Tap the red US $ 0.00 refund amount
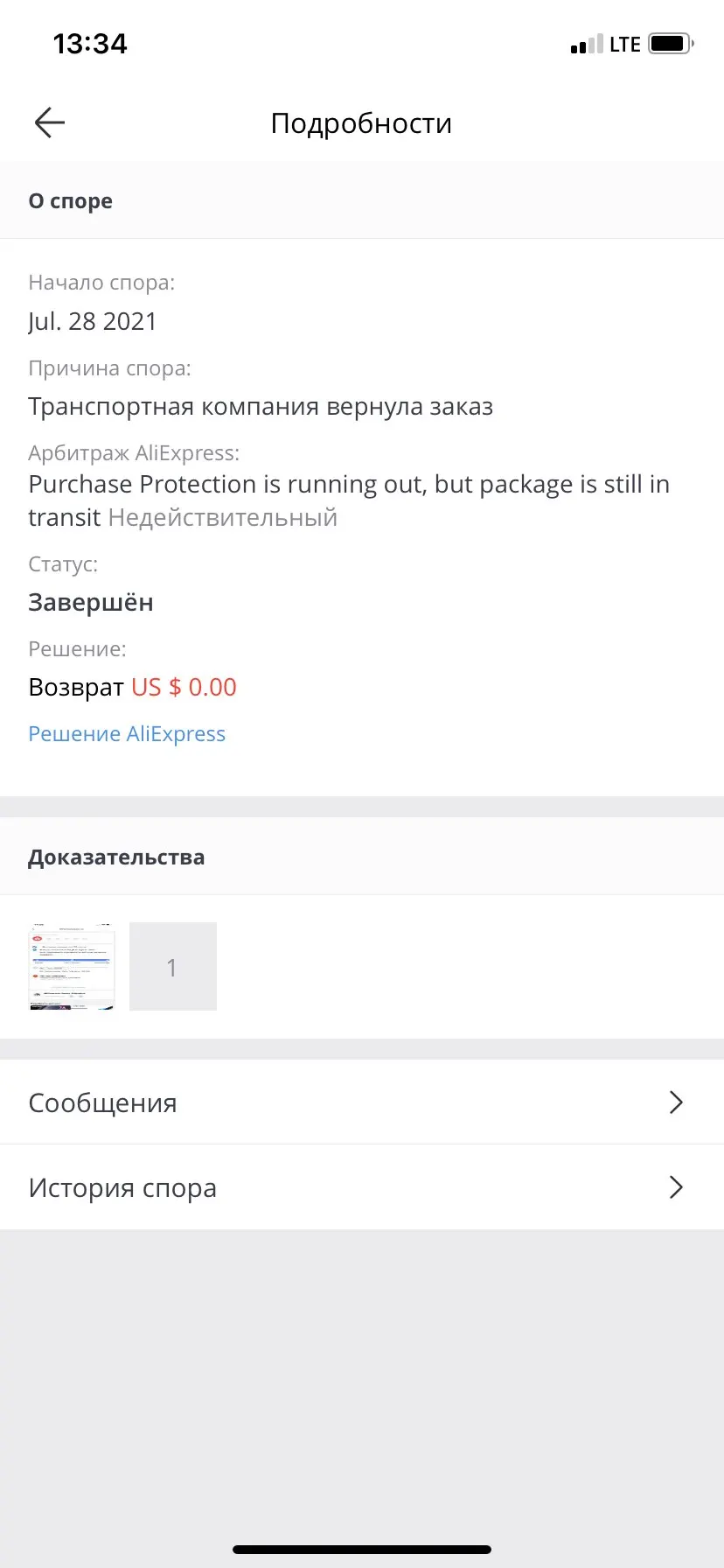This screenshot has width=724, height=1568. (x=184, y=687)
